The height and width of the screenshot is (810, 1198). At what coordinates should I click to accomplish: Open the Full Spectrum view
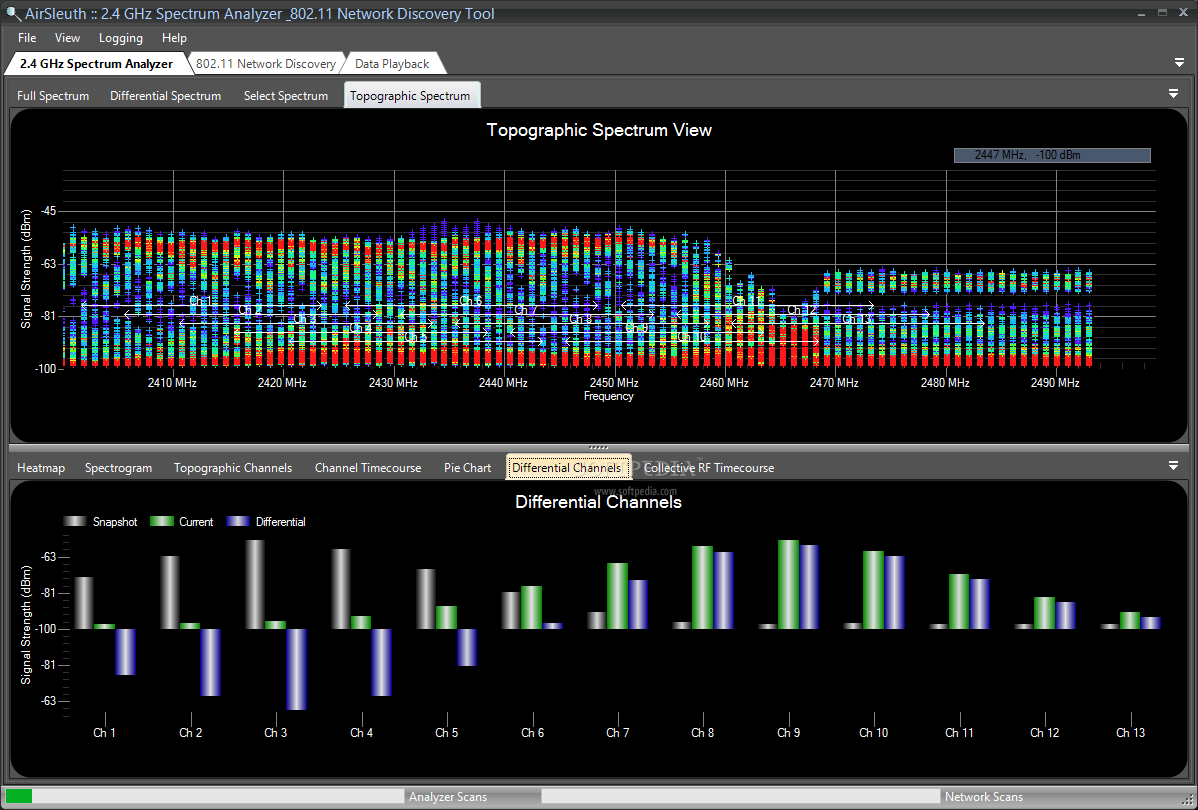coord(53,96)
